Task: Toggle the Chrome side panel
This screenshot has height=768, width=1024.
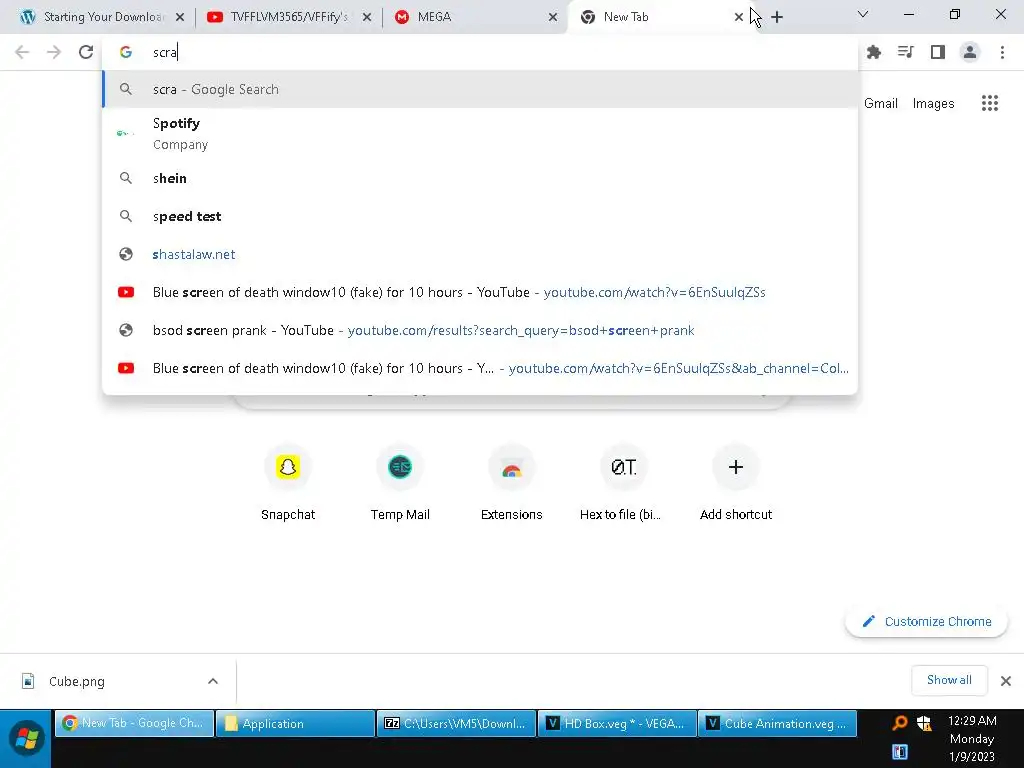Action: [938, 52]
